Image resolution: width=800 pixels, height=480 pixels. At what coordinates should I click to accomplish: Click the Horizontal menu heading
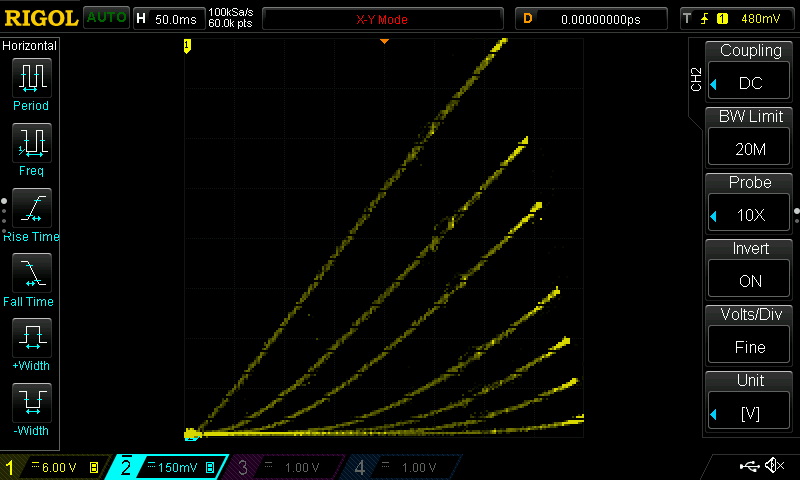tap(30, 46)
